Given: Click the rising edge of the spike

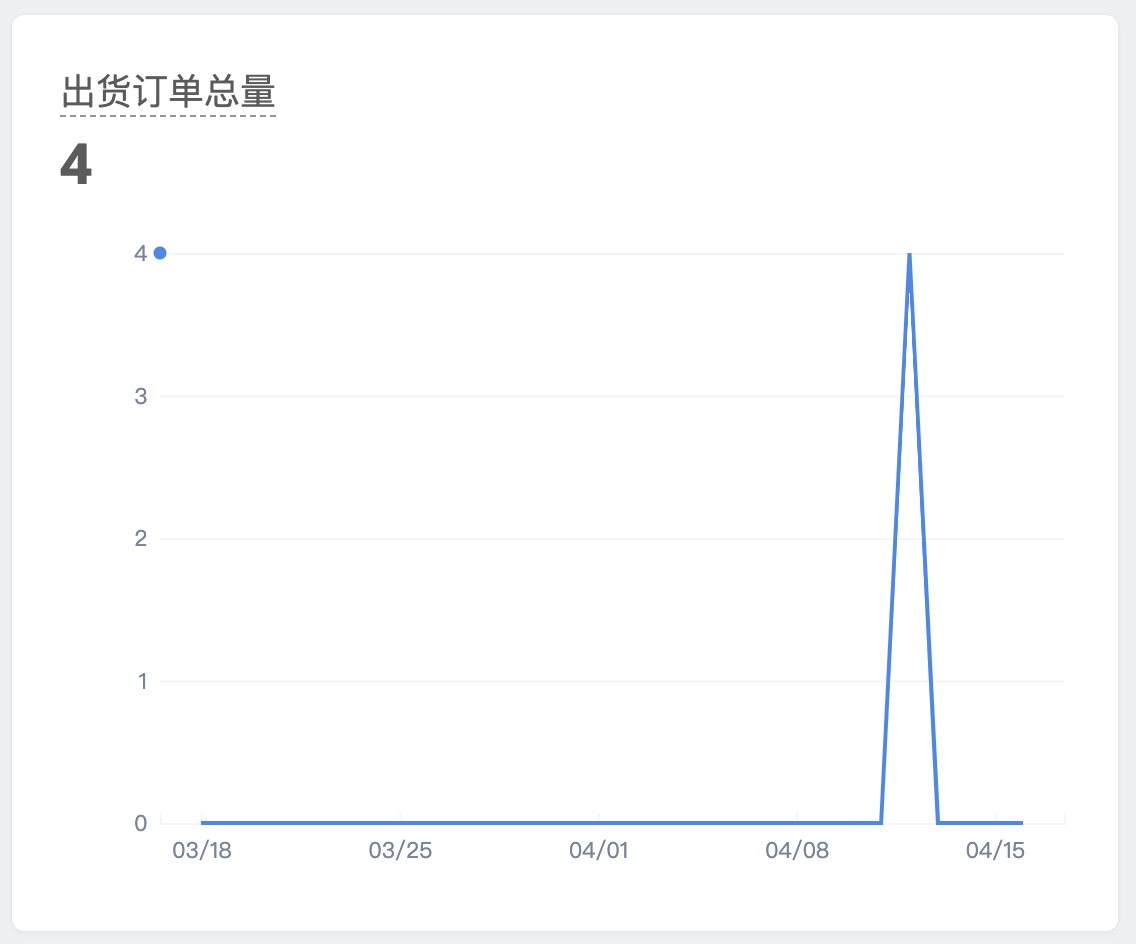Looking at the screenshot, I should point(895,538).
